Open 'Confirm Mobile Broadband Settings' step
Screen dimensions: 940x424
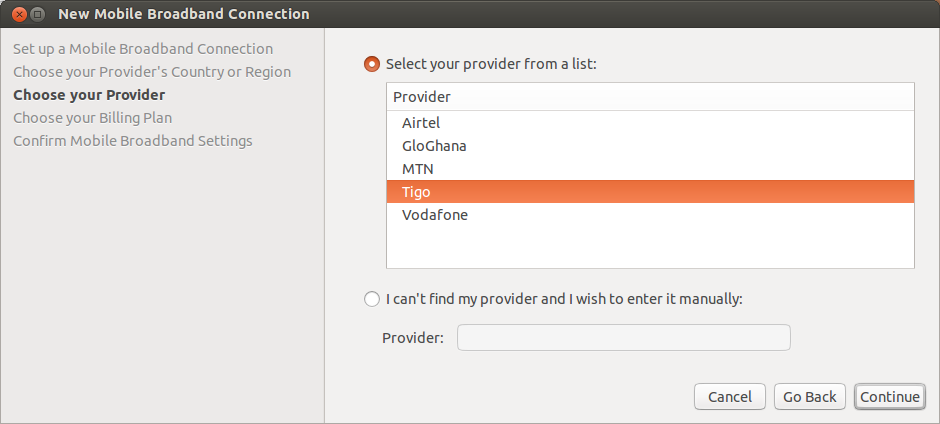pyautogui.click(x=132, y=141)
